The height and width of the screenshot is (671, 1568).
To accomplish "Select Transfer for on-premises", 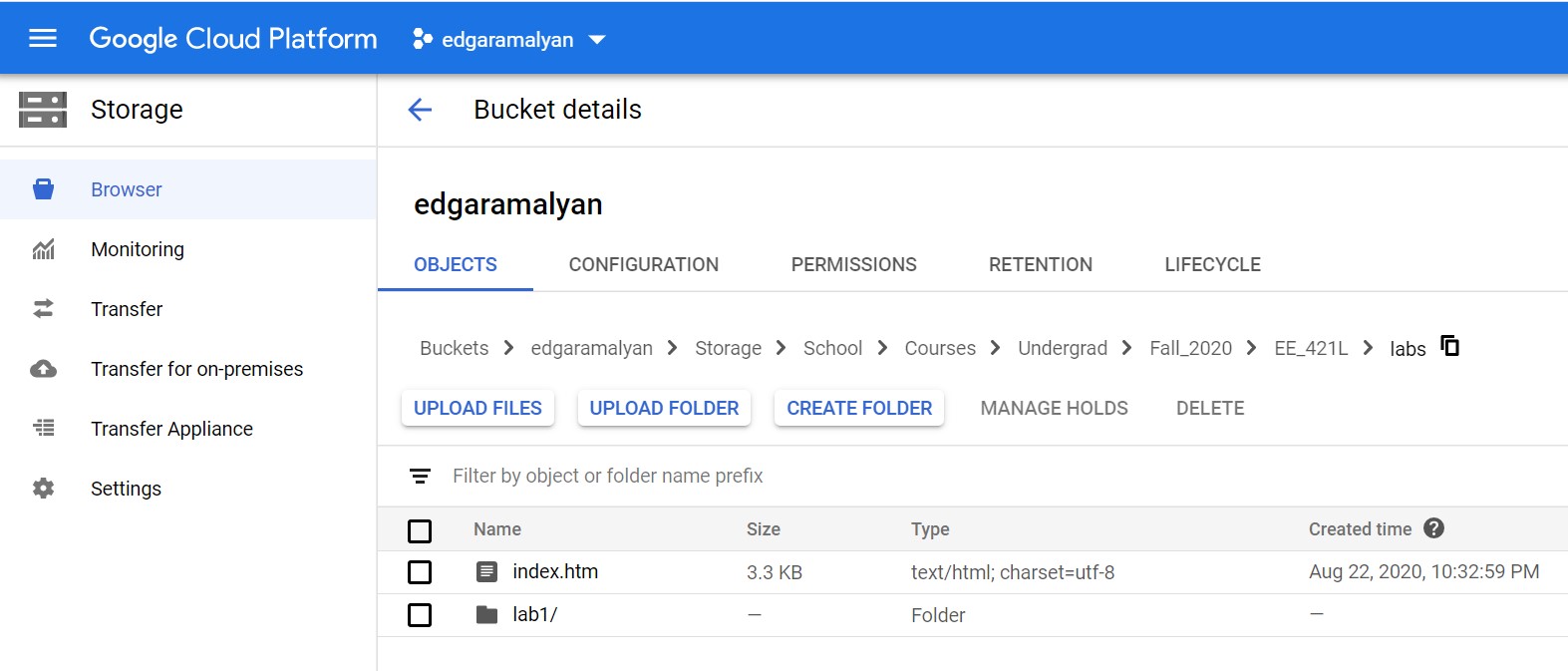I will pyautogui.click(x=188, y=369).
